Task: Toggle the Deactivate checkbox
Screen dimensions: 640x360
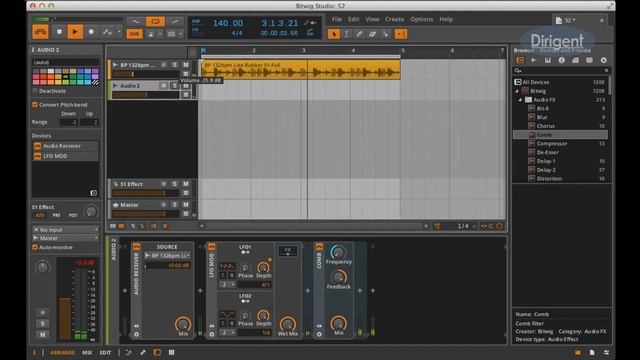Action: click(35, 91)
